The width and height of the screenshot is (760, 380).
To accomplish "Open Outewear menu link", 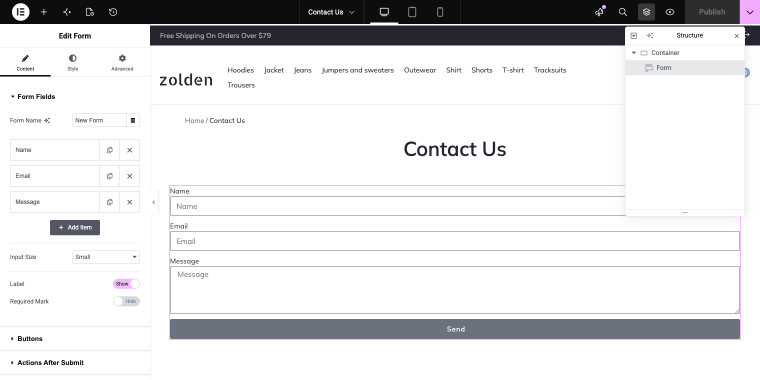I will (420, 70).
